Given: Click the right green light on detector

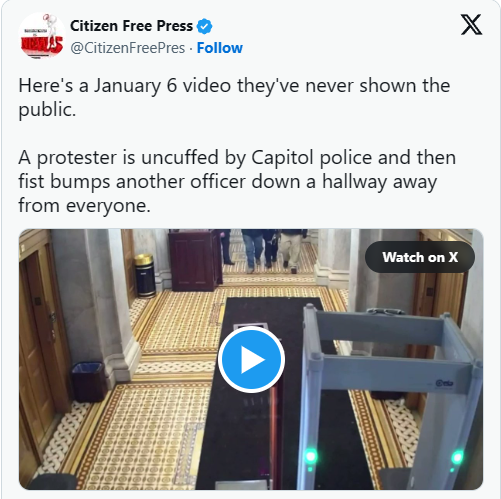Looking at the screenshot, I should coord(457,457).
